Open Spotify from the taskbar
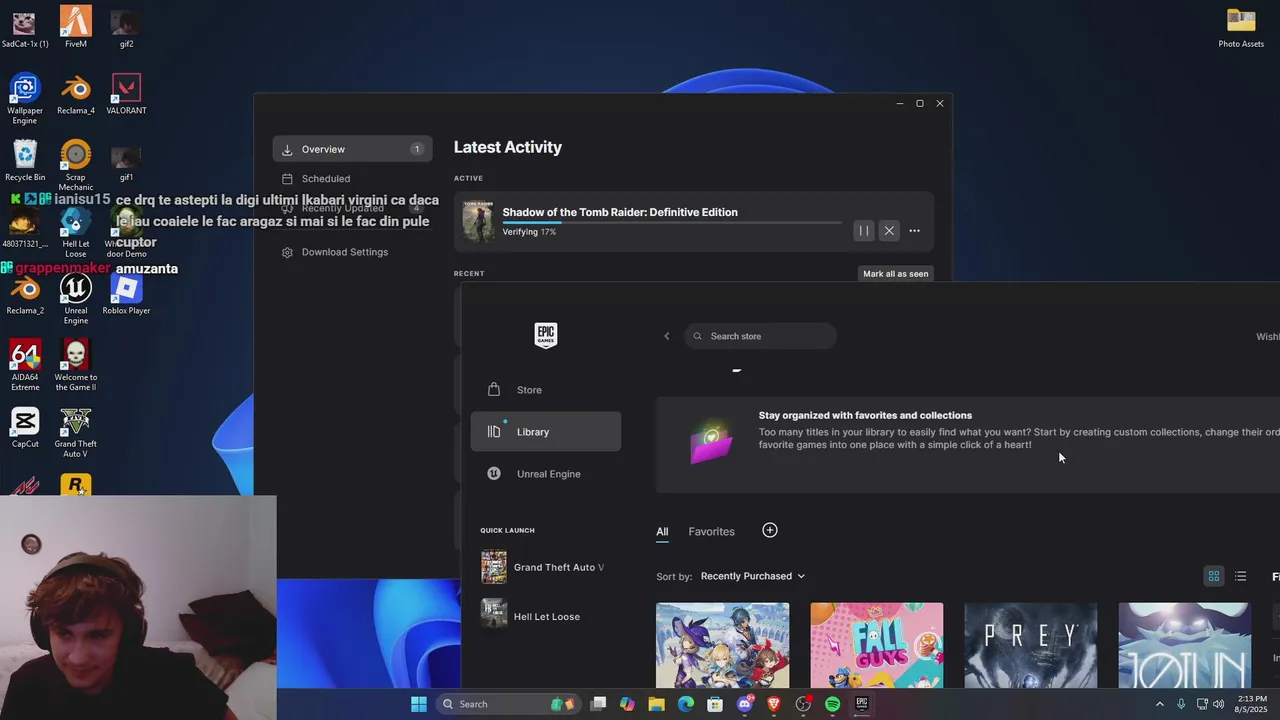Image resolution: width=1280 pixels, height=720 pixels. point(832,704)
